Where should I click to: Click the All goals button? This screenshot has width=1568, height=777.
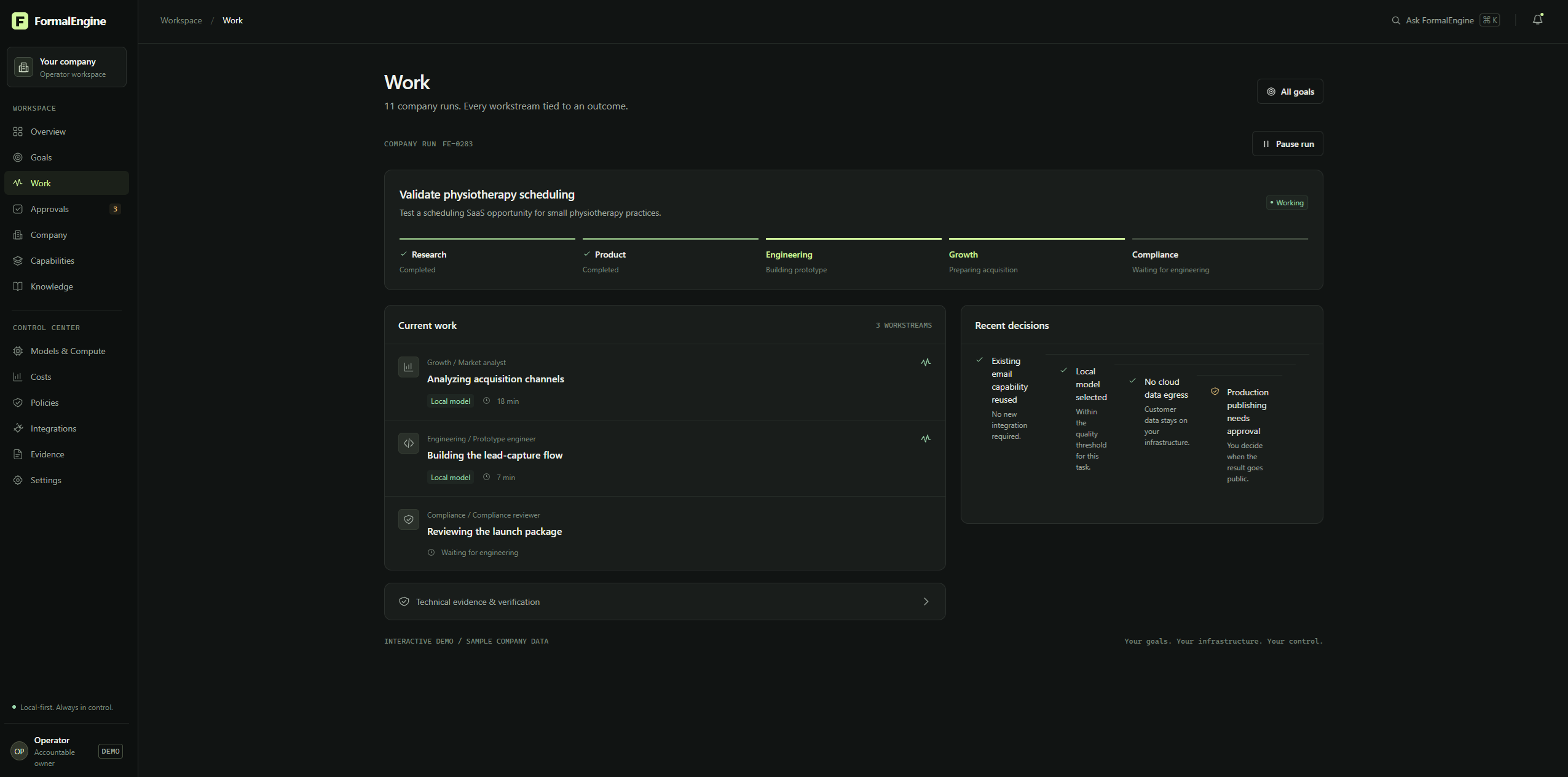click(x=1290, y=92)
